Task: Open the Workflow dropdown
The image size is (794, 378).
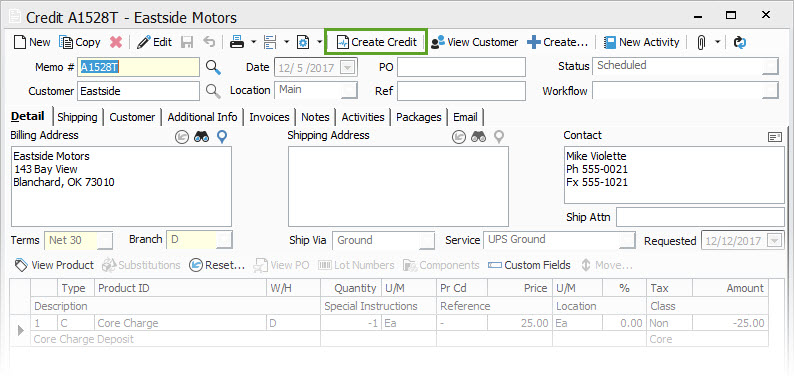Action: pos(771,91)
